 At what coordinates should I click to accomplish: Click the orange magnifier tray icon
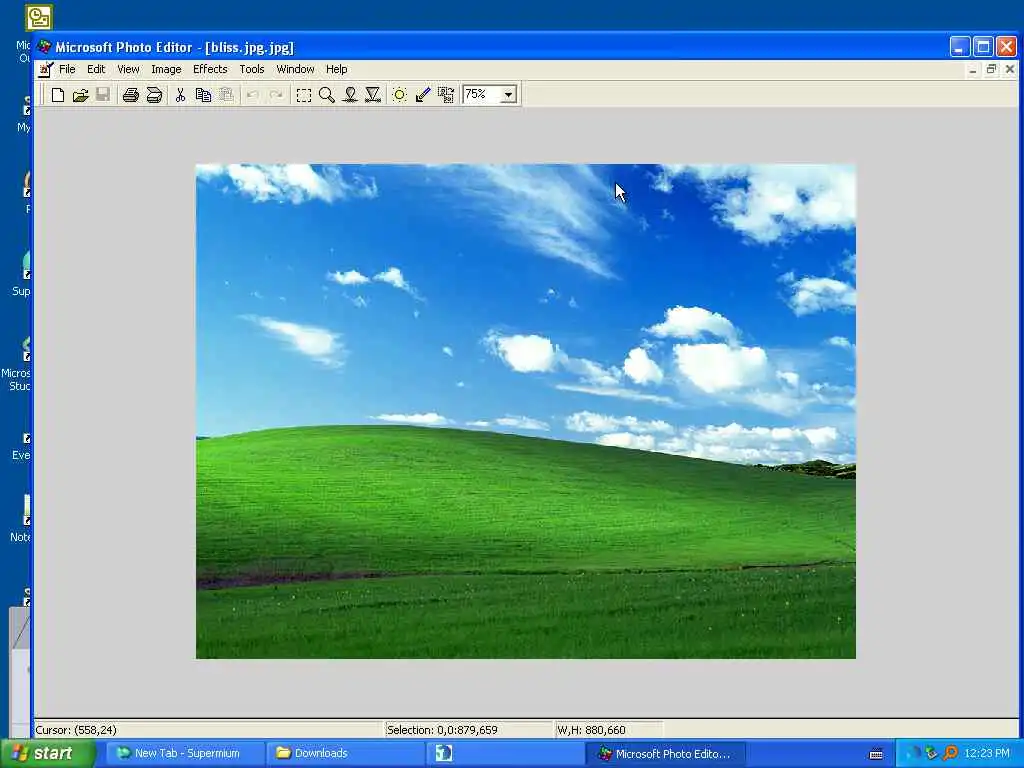[951, 753]
